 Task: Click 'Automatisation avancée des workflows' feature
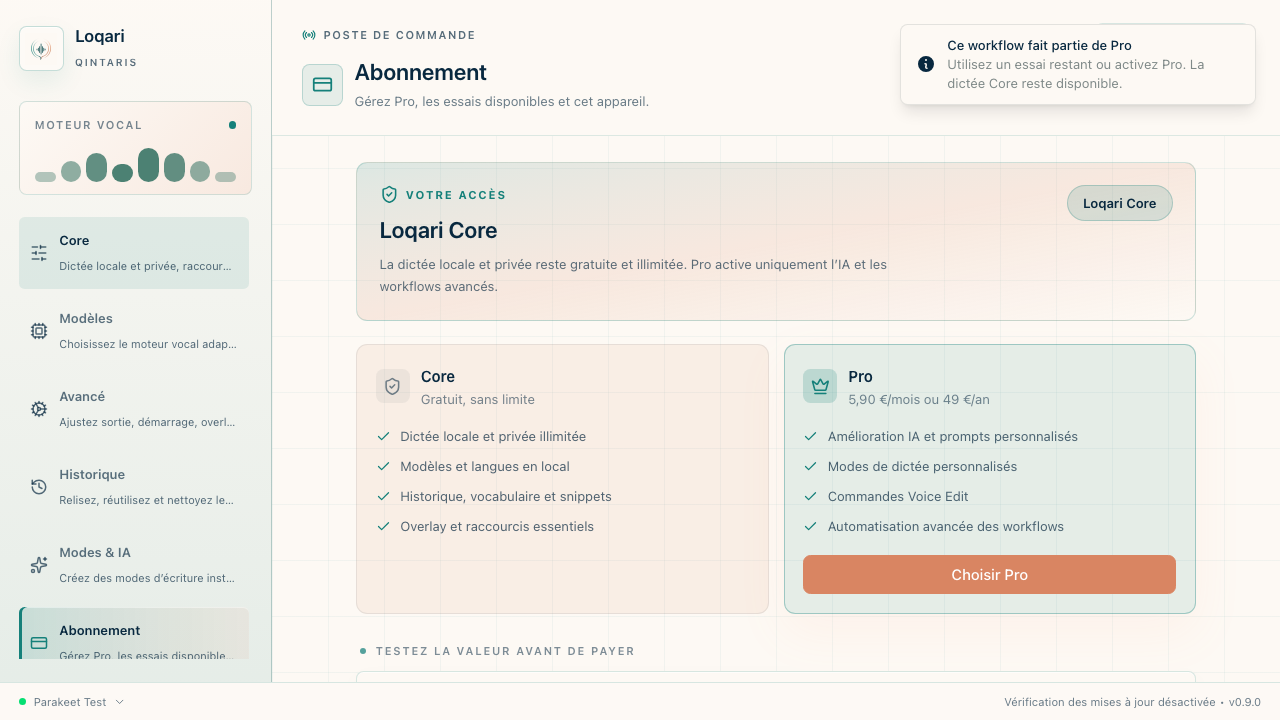pyautogui.click(x=946, y=527)
